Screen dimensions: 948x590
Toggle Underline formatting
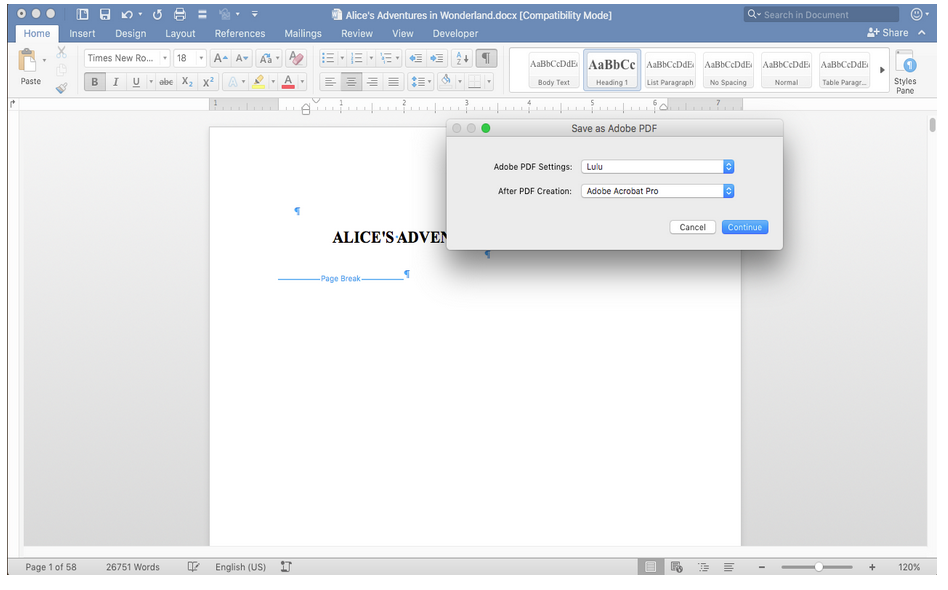(x=136, y=82)
